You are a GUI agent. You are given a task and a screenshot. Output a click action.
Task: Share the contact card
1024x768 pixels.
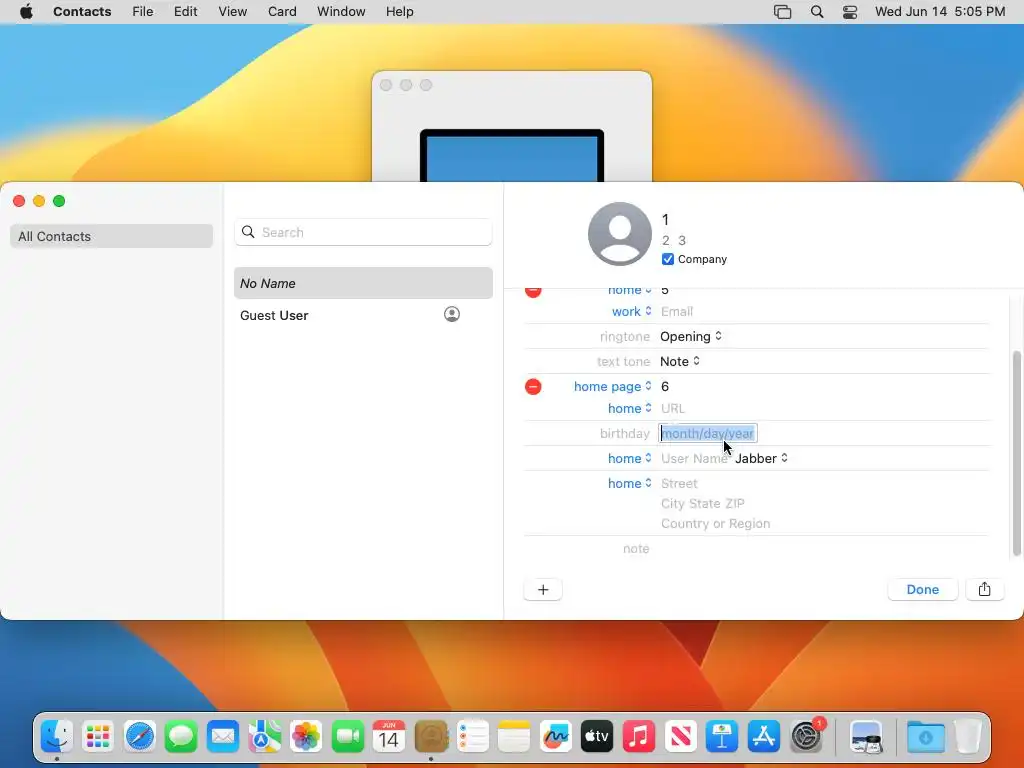984,590
